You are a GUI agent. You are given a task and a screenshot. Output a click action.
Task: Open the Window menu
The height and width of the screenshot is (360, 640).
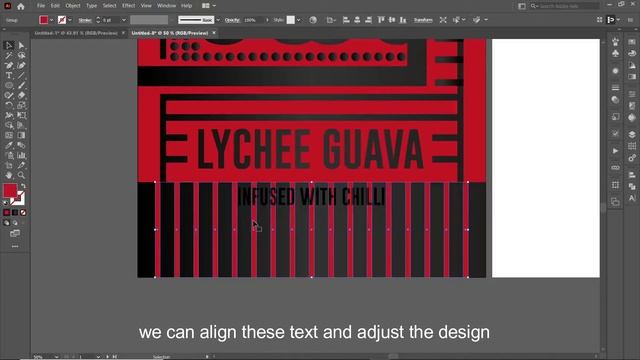[167, 6]
